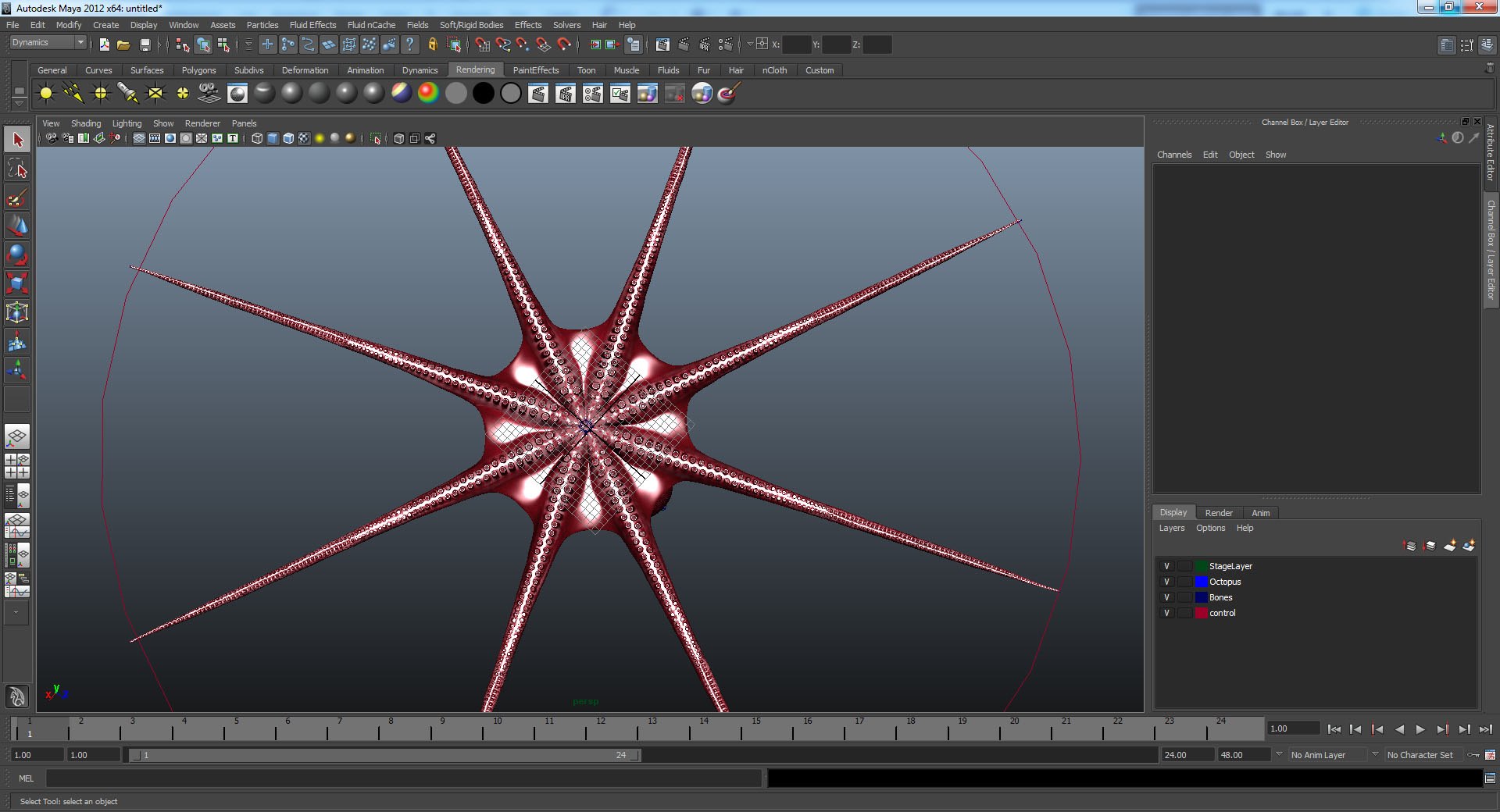Click create layer from selected icon
The height and width of the screenshot is (812, 1500).
pos(1469,546)
